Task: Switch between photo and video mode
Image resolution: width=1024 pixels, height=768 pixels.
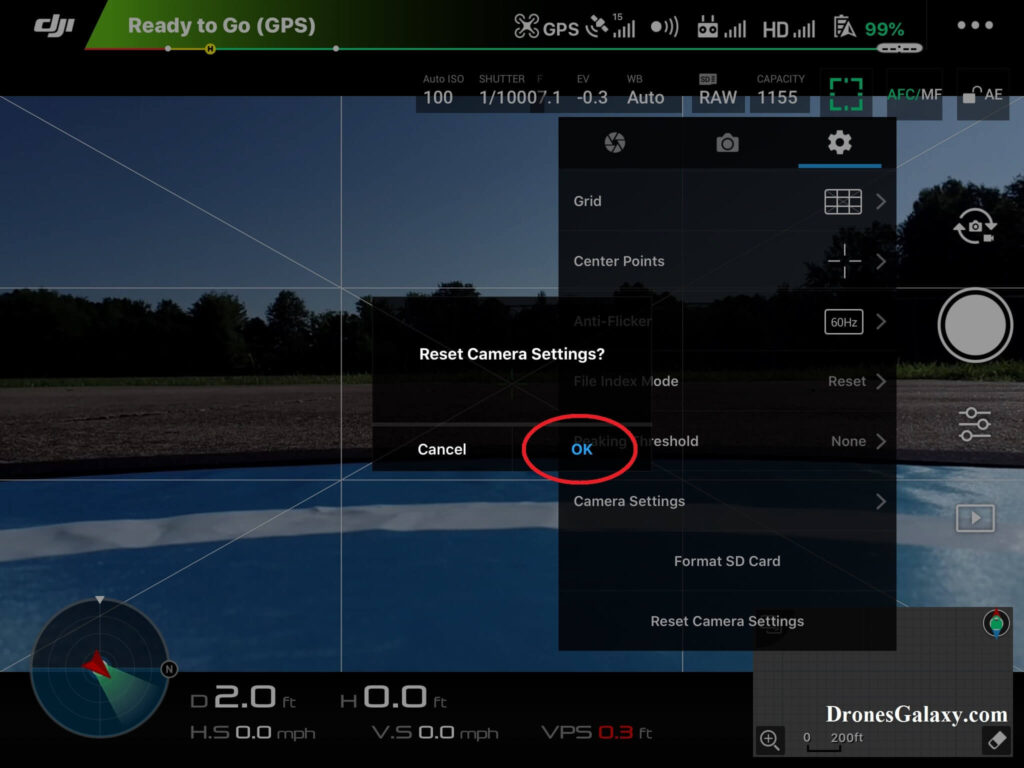Action: coord(974,227)
